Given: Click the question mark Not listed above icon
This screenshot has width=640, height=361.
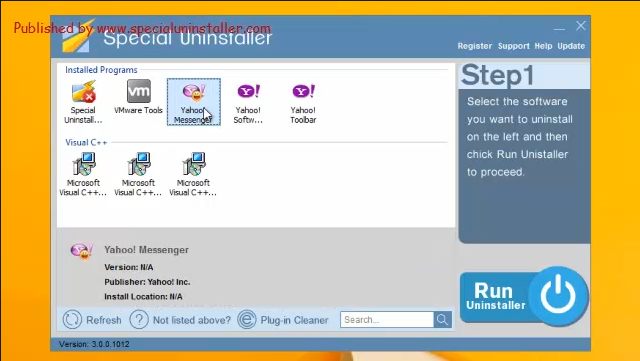Looking at the screenshot, I should click(x=139, y=320).
